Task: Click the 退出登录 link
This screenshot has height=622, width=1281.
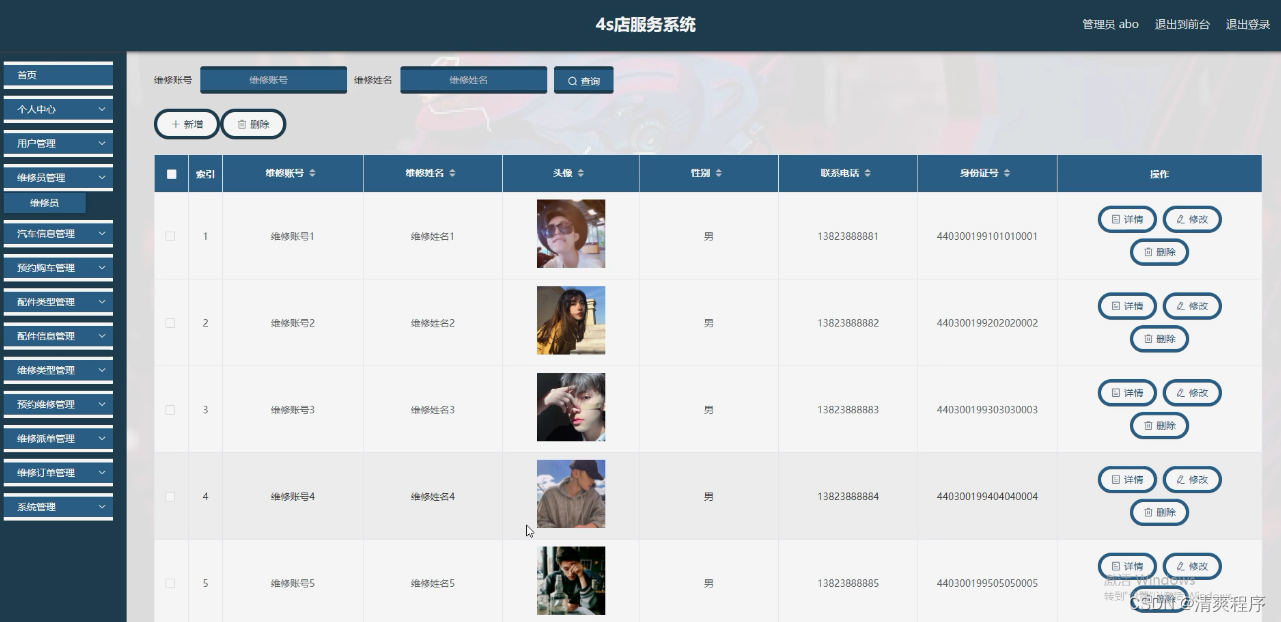Action: (x=1249, y=24)
